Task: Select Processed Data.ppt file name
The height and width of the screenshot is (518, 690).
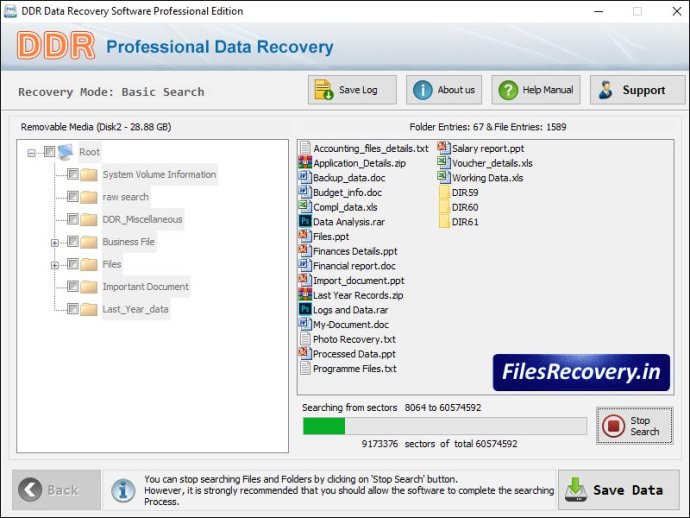Action: coord(354,354)
